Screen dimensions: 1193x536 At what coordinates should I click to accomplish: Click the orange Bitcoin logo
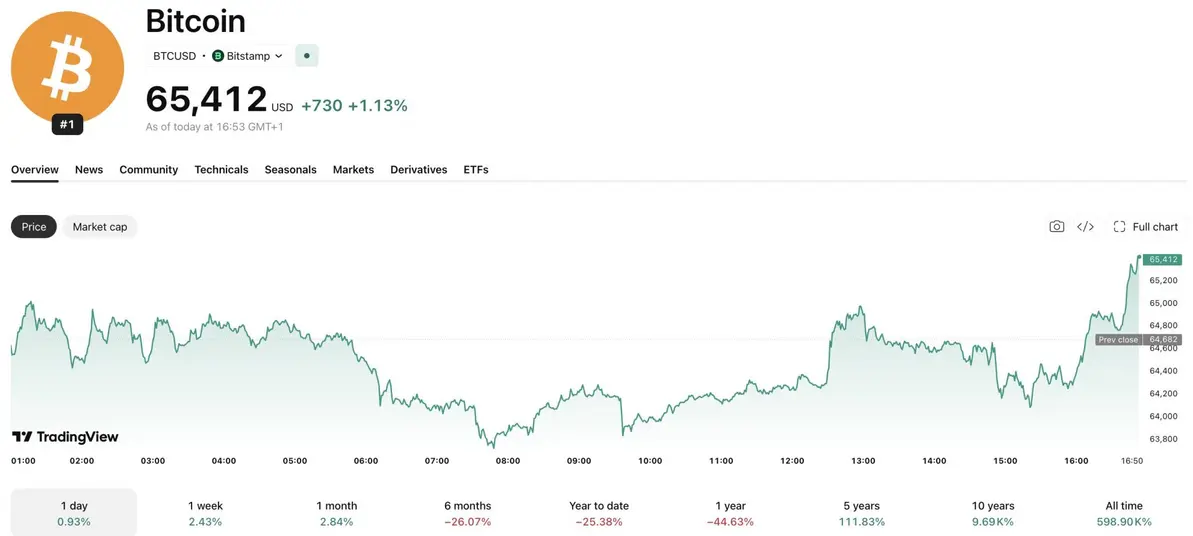[67, 67]
